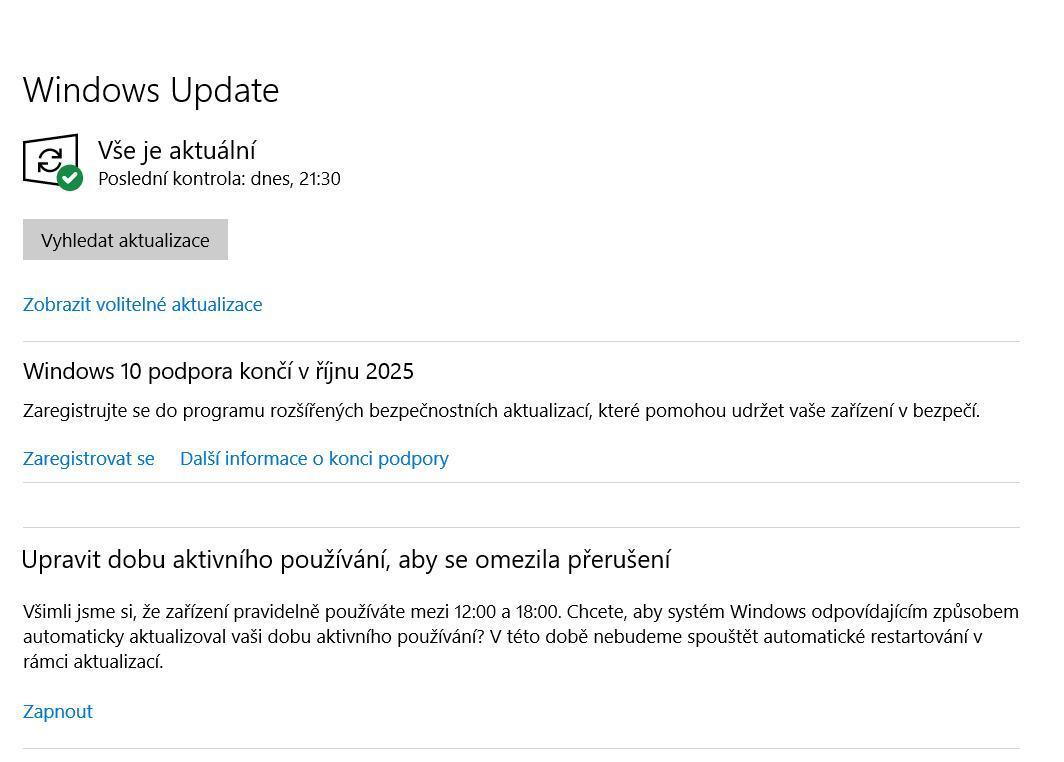The image size is (1064, 762).
Task: Click the Upravit dobu aktivního používání heading
Action: coord(345,559)
